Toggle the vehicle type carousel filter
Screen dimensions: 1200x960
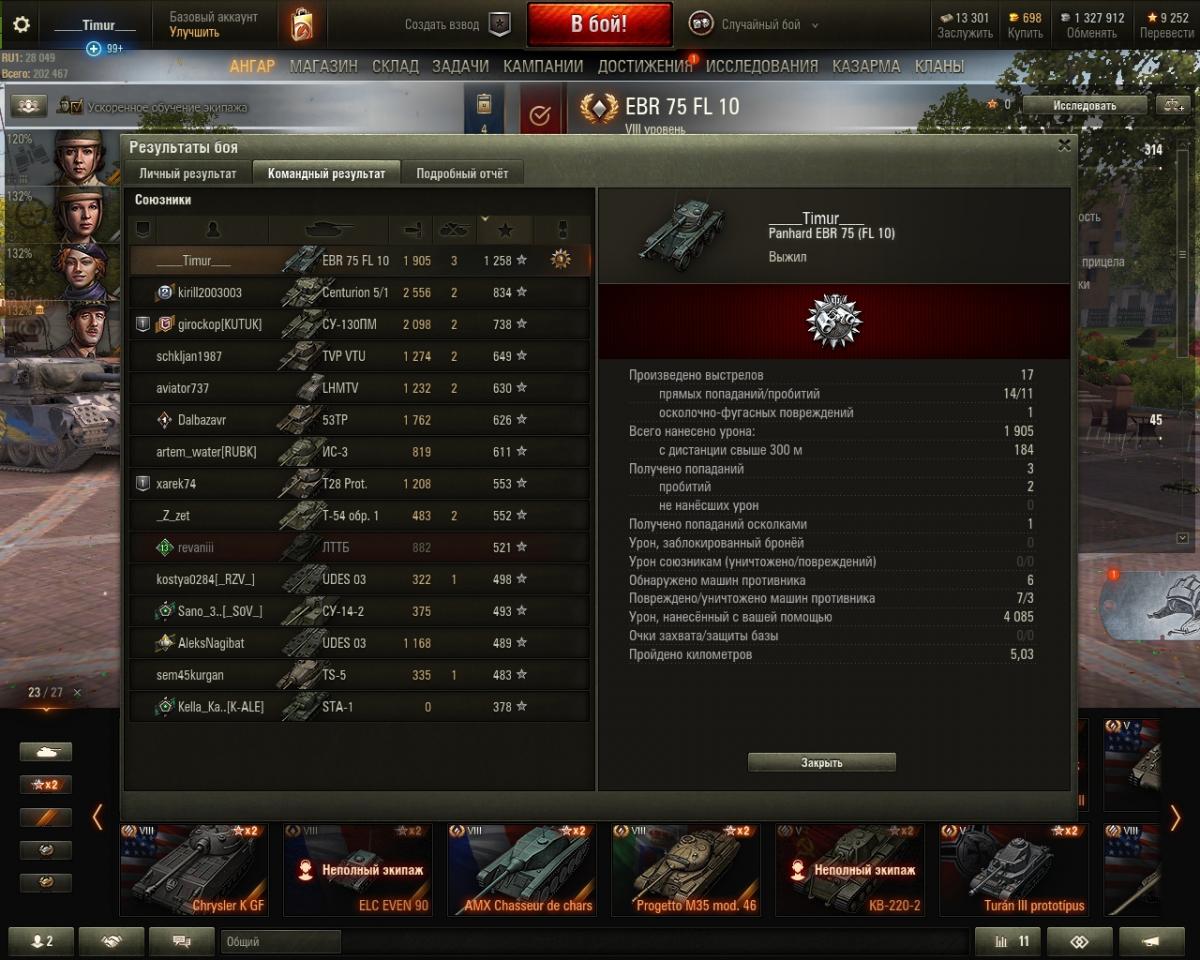[46, 751]
